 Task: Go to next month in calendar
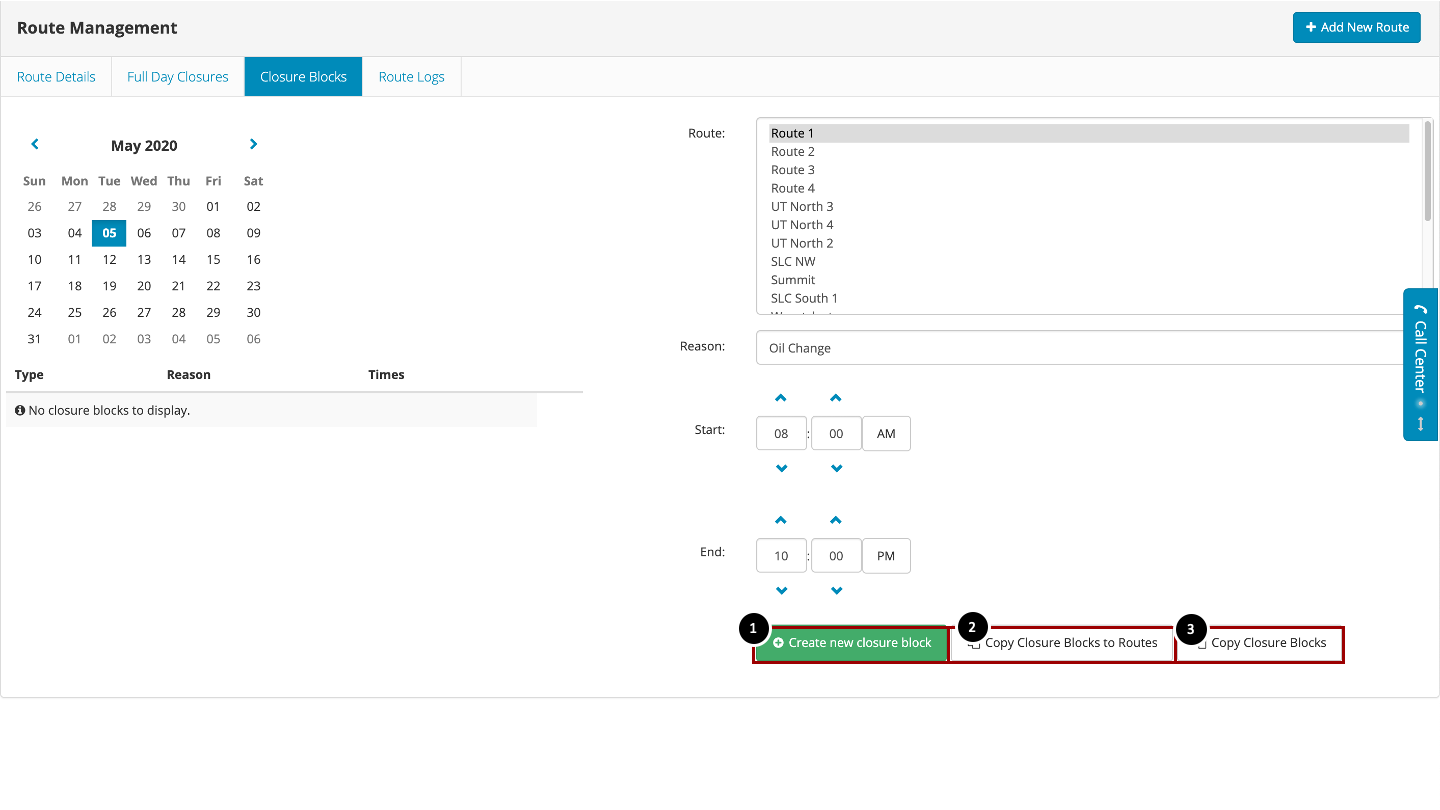253,144
